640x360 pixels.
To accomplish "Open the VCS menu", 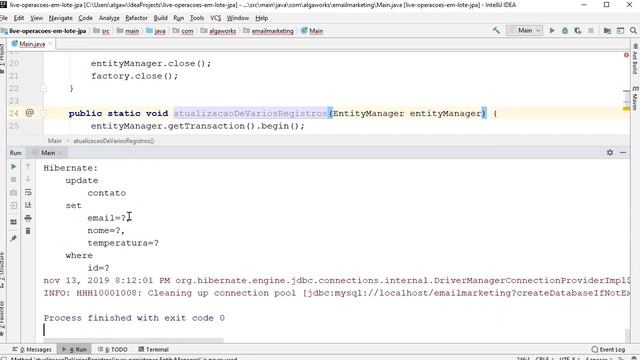I will (216, 18).
